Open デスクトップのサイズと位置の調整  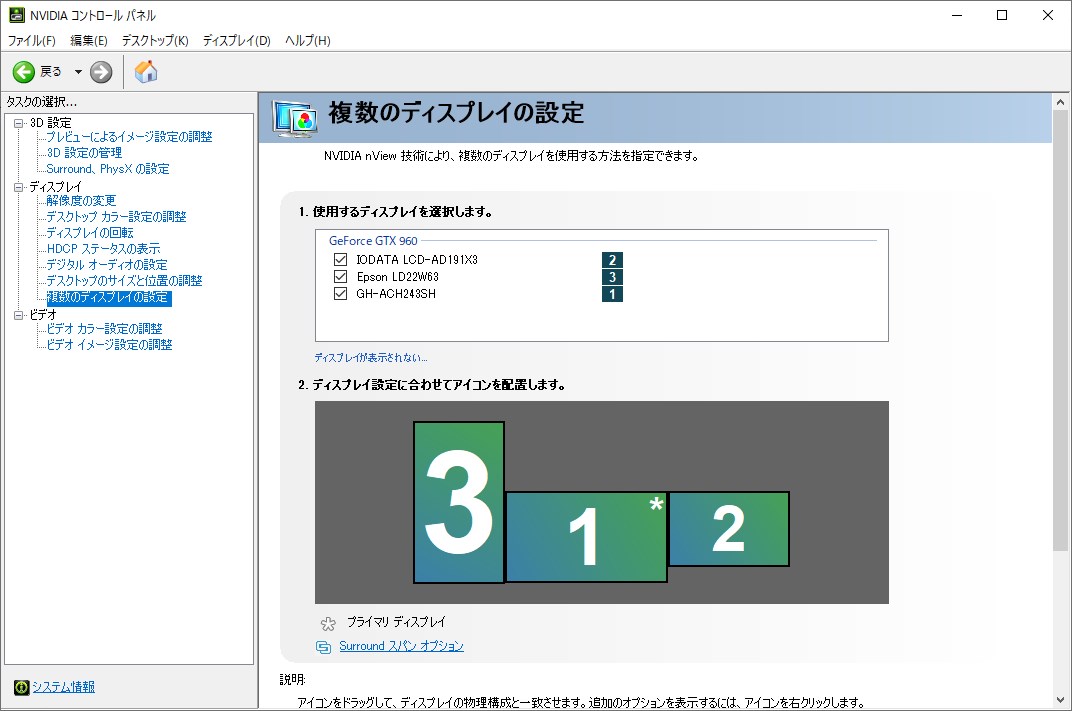click(124, 281)
